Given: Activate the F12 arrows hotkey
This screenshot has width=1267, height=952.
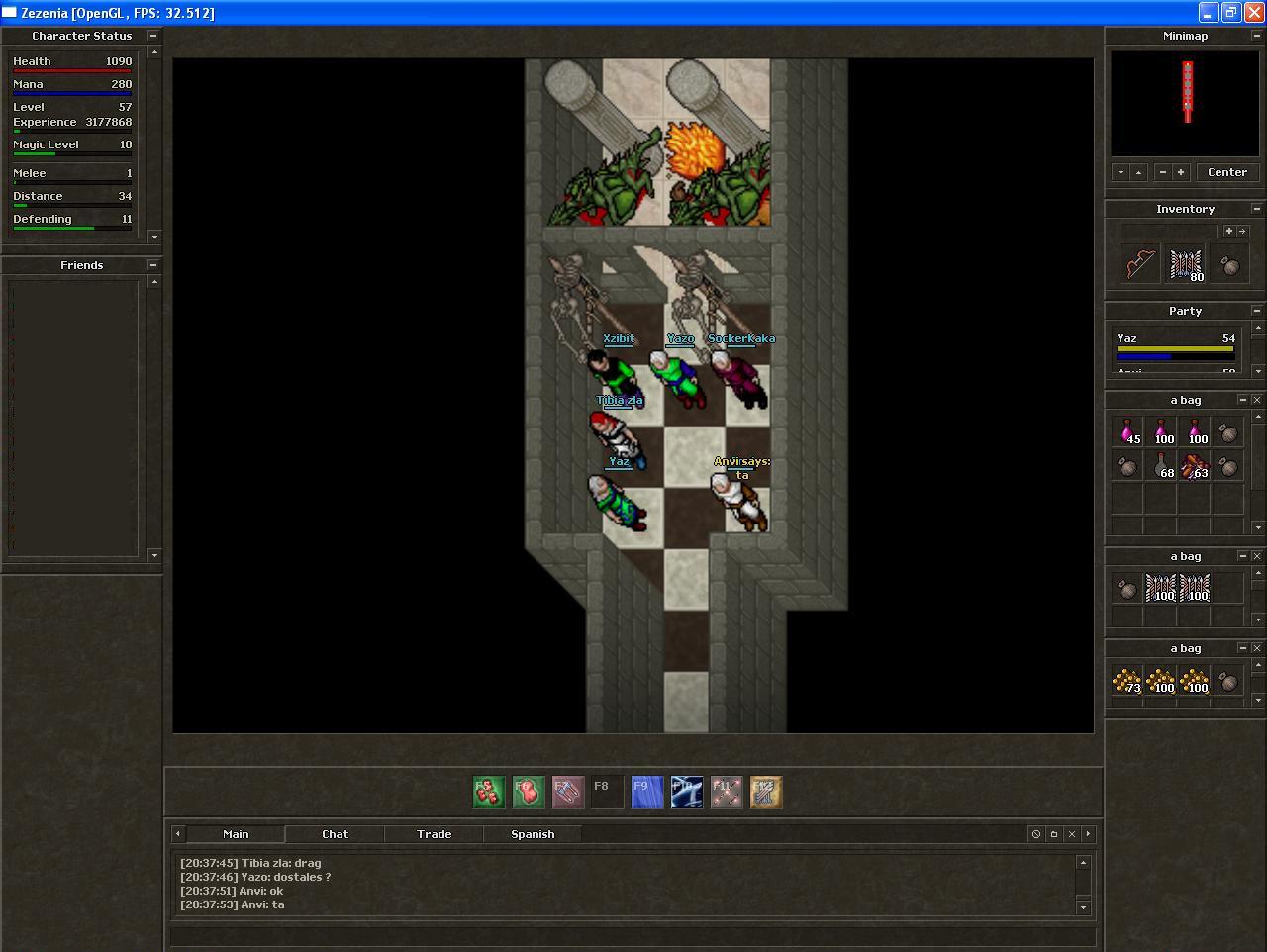Looking at the screenshot, I should click(x=766, y=792).
